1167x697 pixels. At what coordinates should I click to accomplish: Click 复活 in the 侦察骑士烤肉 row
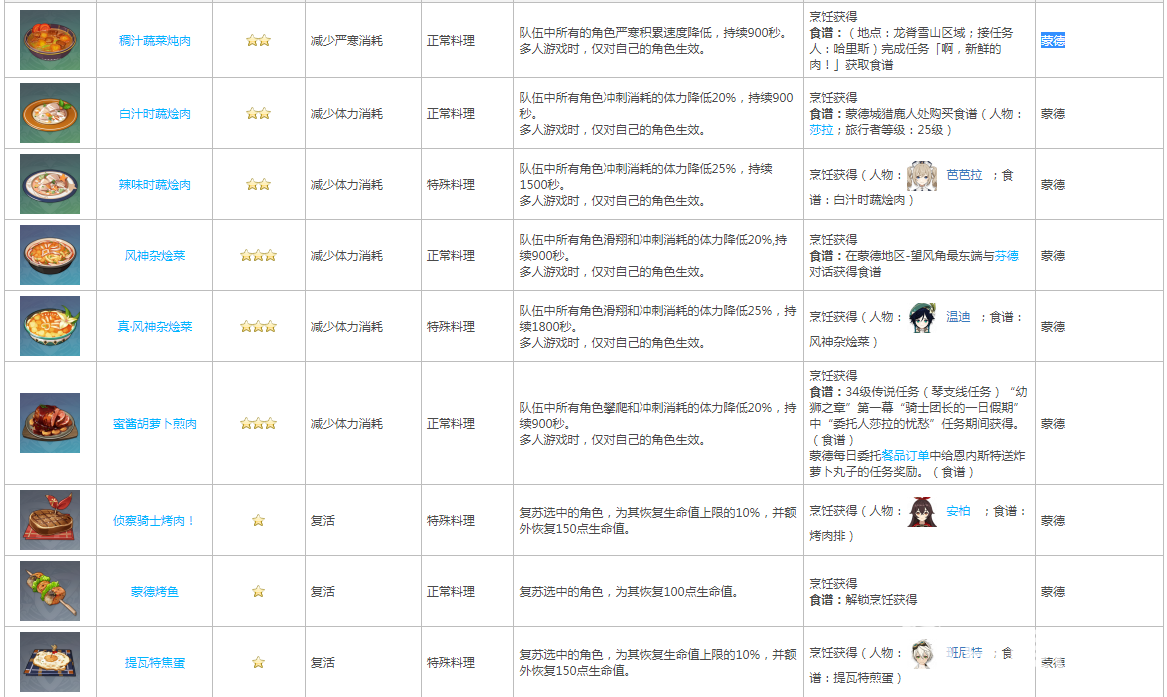coord(323,521)
